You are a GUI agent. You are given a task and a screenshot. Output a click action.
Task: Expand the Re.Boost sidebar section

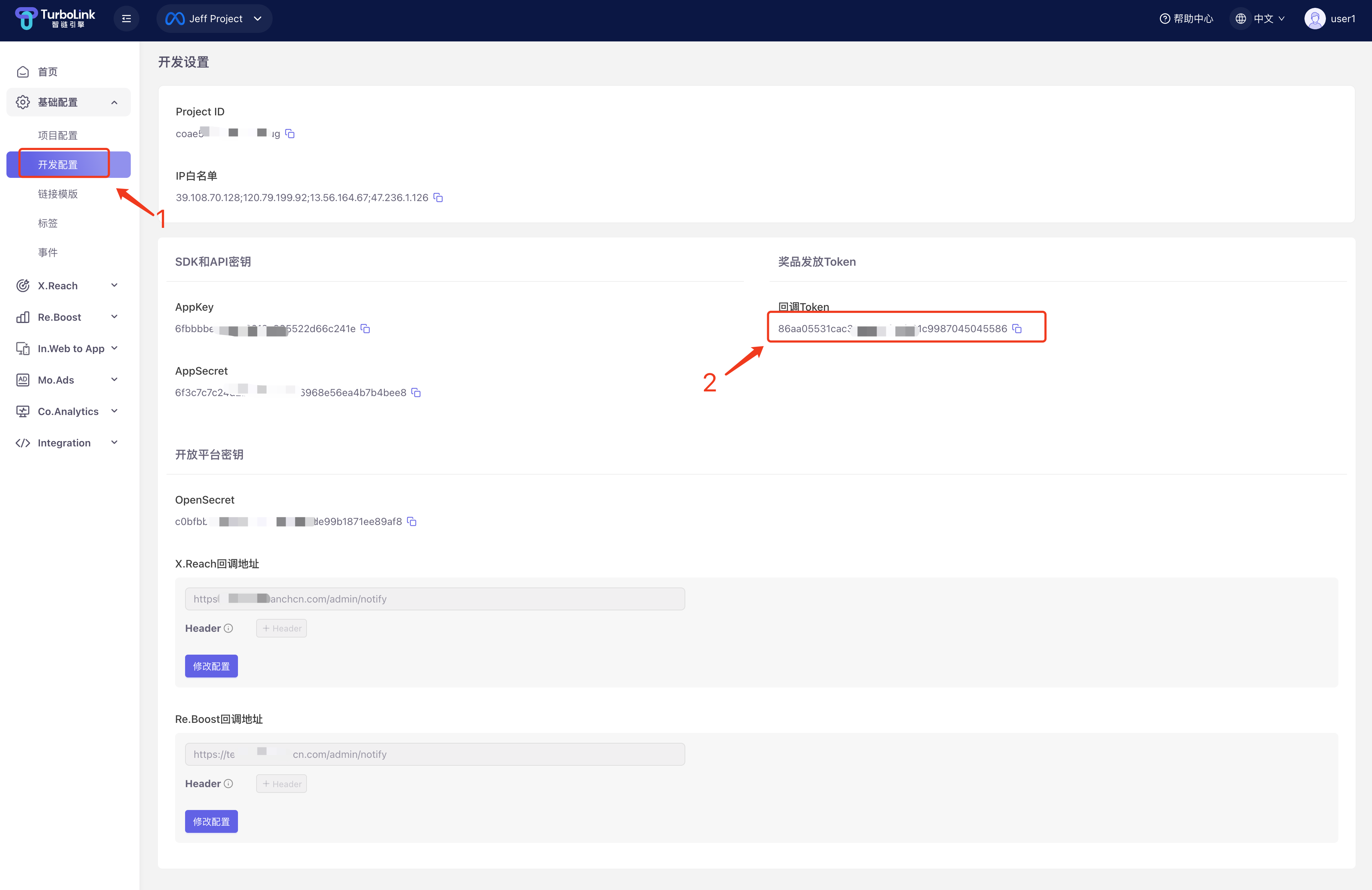(68, 317)
